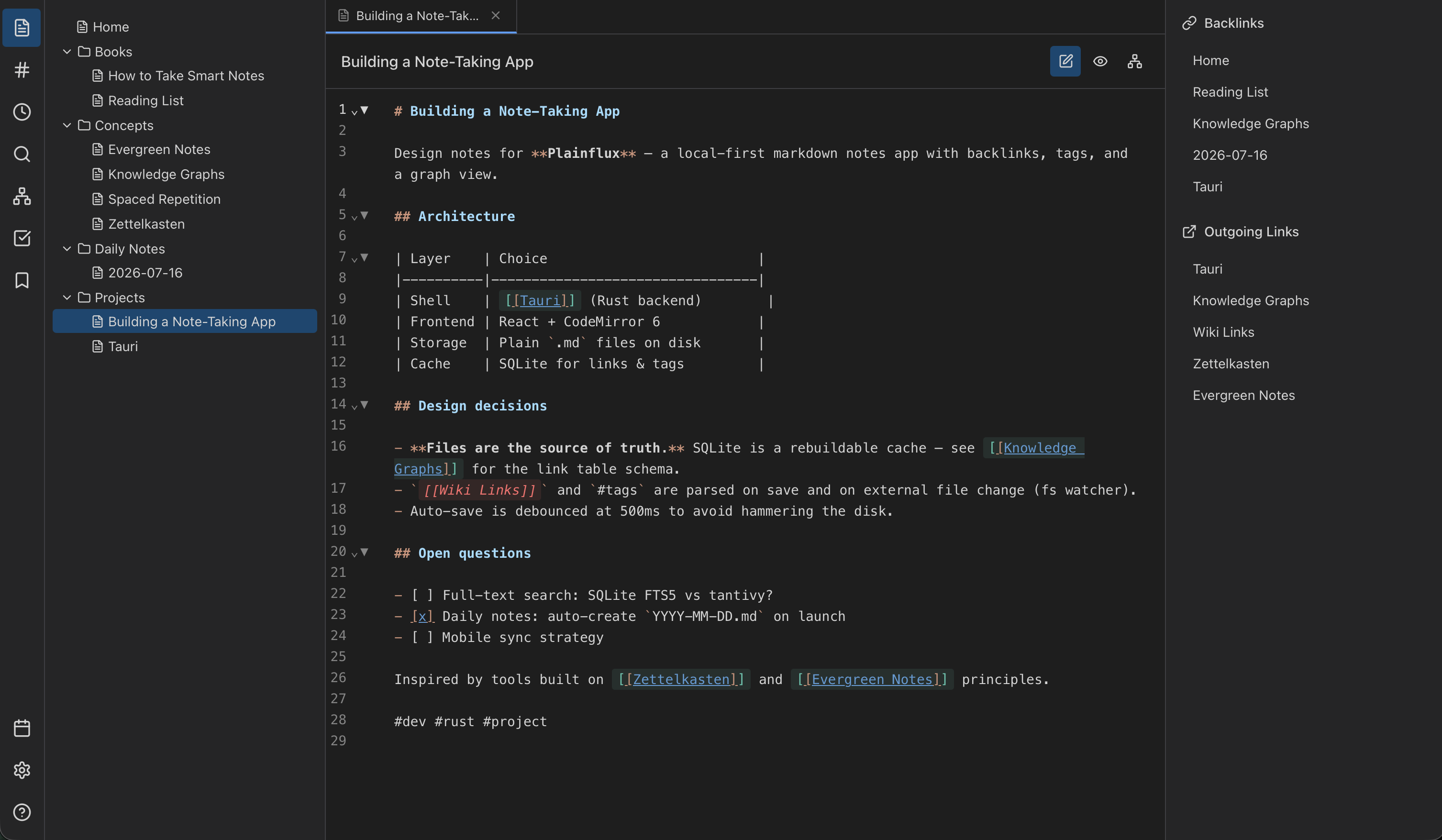Collapse the Projects folder
The image size is (1442, 840).
tap(67, 298)
